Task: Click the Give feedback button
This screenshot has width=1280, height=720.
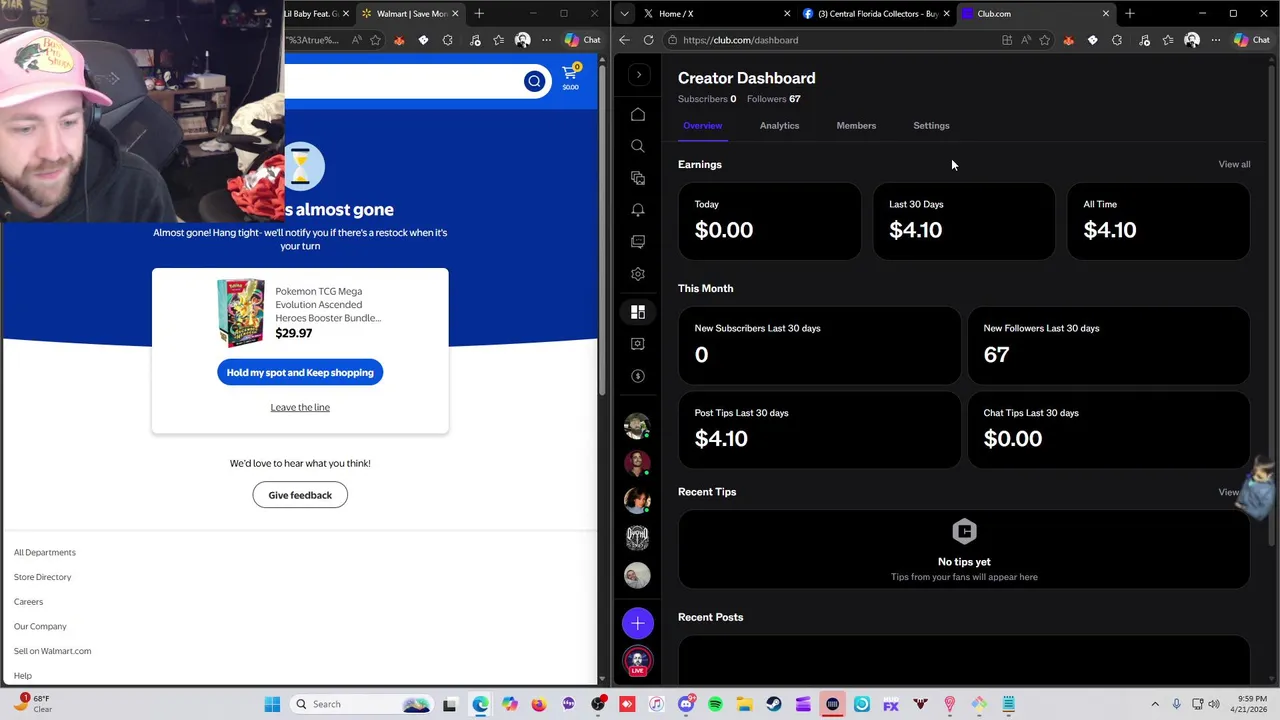Action: pyautogui.click(x=300, y=495)
